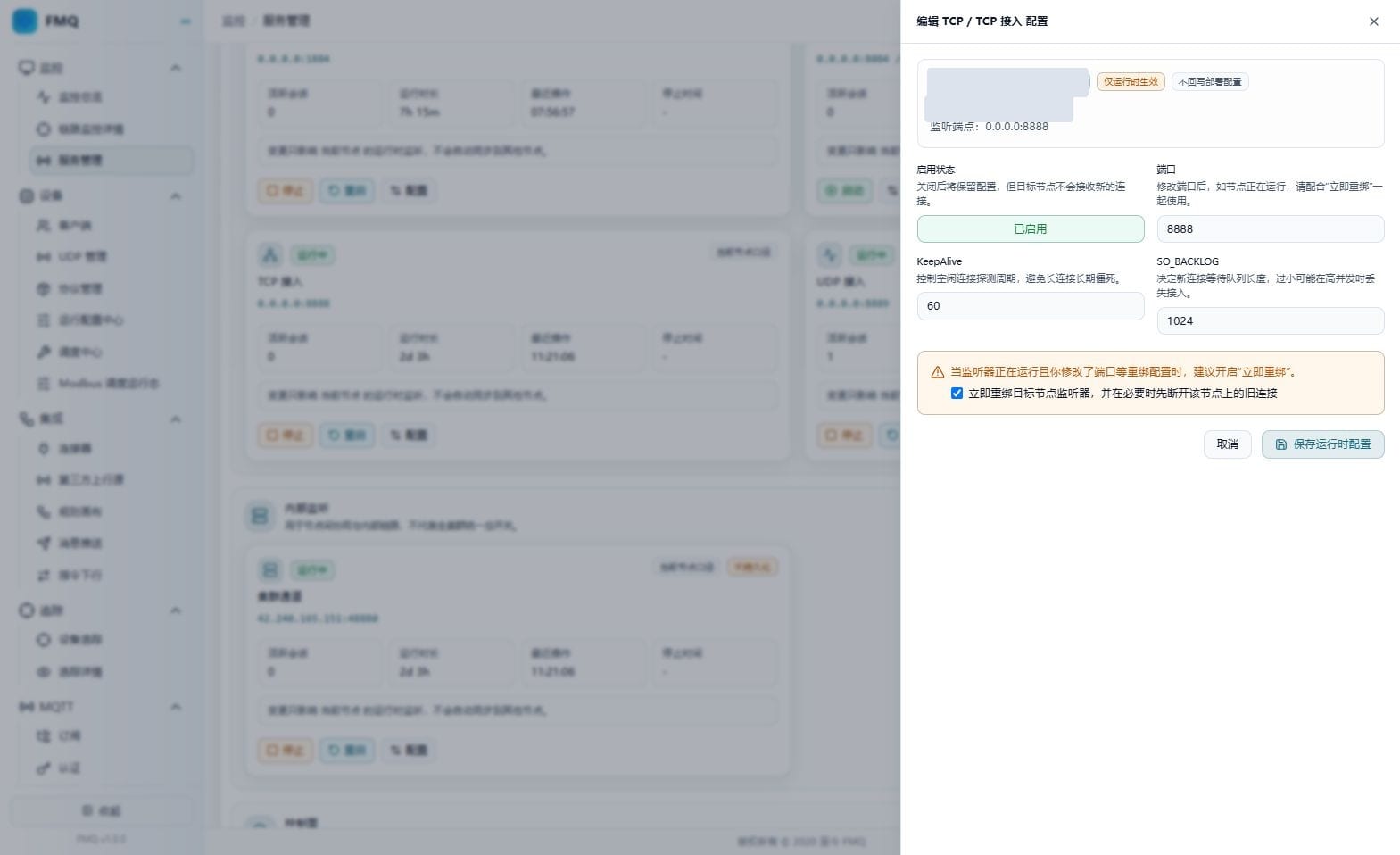Click the warning triangle icon

tap(937, 372)
